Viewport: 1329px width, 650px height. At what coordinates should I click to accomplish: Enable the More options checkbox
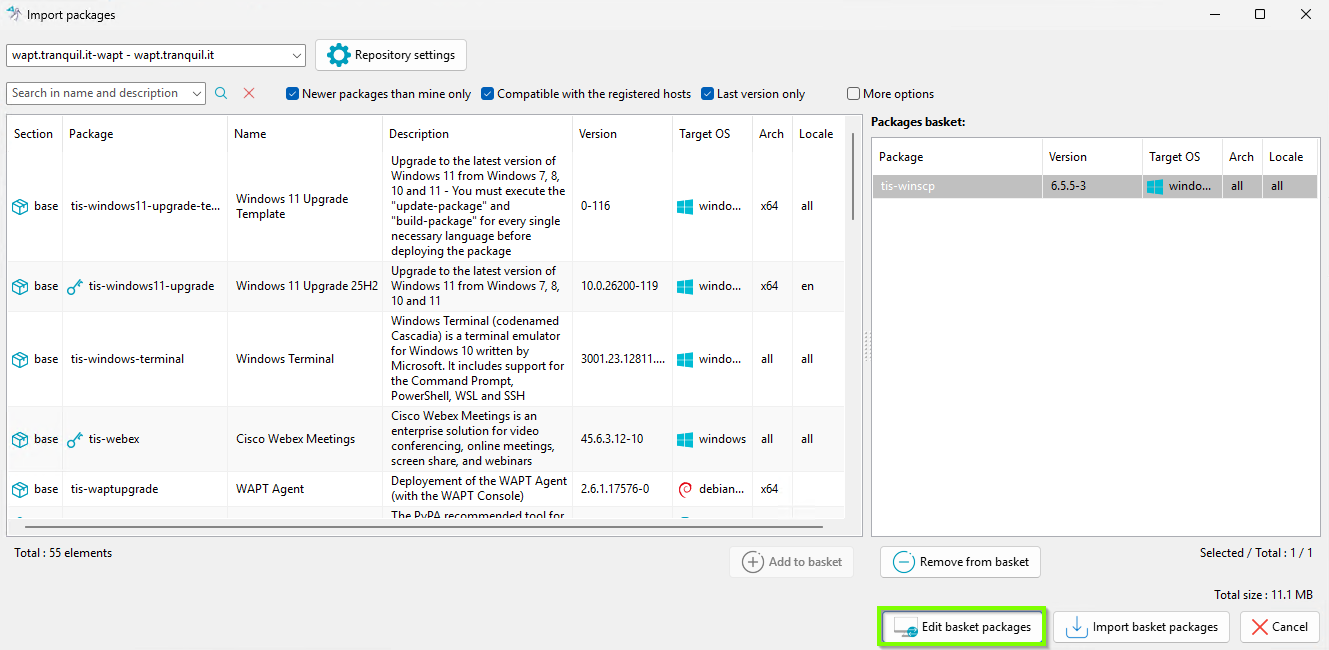pos(853,94)
